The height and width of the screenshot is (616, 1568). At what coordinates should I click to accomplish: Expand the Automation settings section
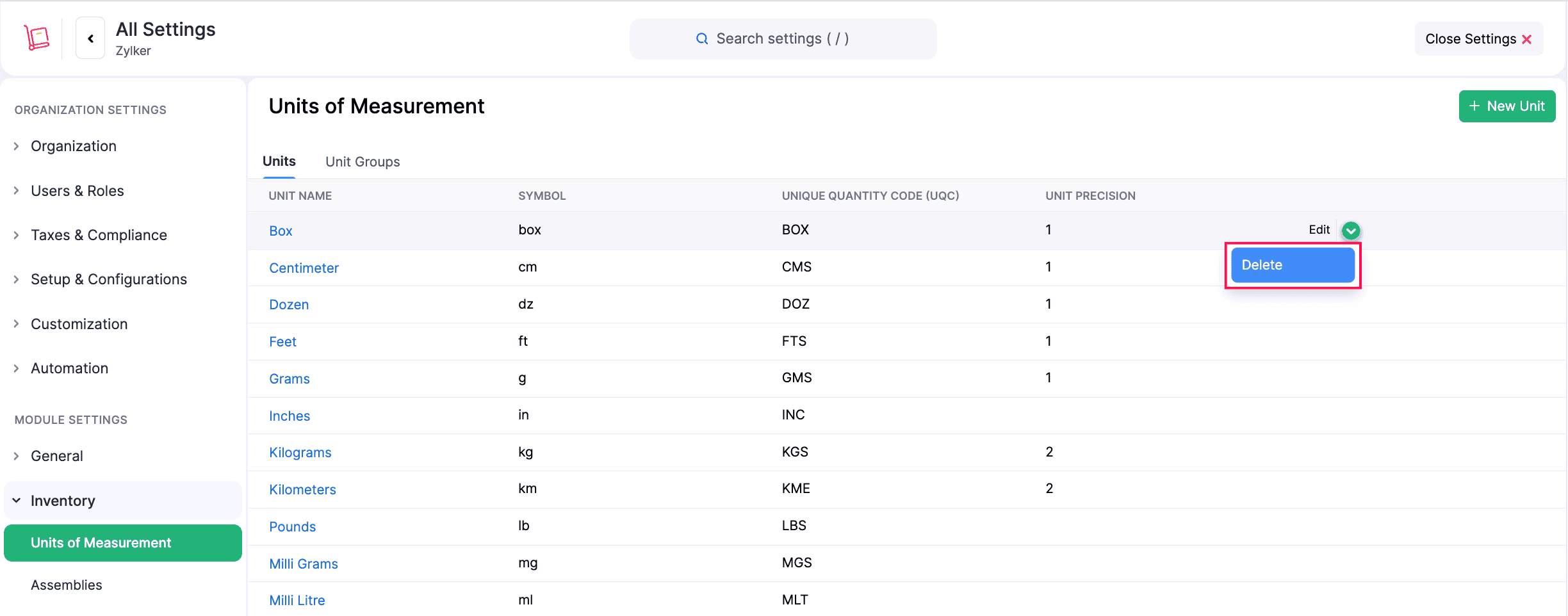click(x=69, y=368)
